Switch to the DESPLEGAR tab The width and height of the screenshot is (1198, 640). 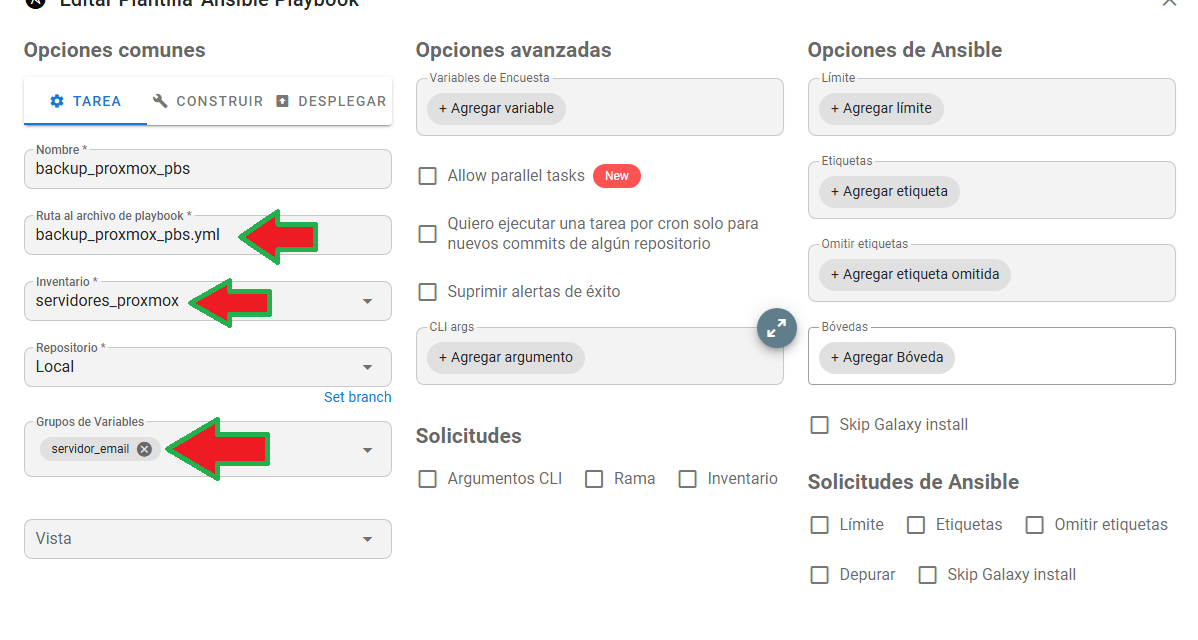pos(331,101)
